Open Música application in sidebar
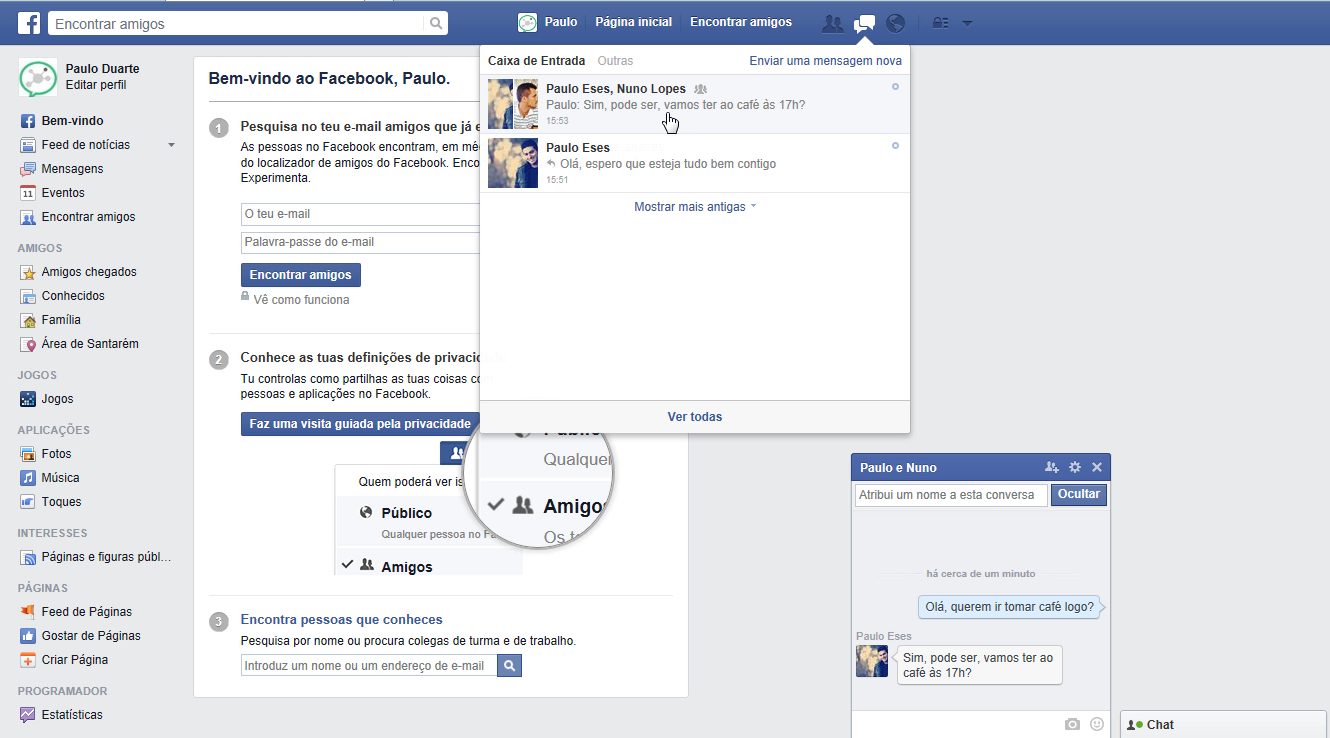The image size is (1330, 738). (x=60, y=478)
